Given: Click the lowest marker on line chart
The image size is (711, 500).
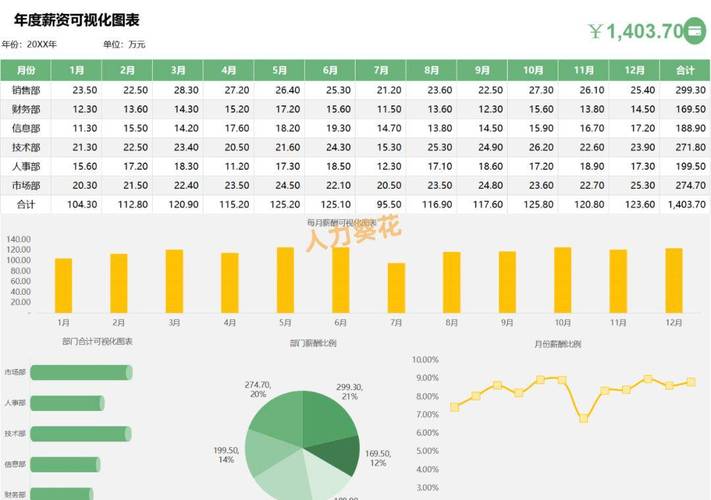Looking at the screenshot, I should pyautogui.click(x=583, y=418).
